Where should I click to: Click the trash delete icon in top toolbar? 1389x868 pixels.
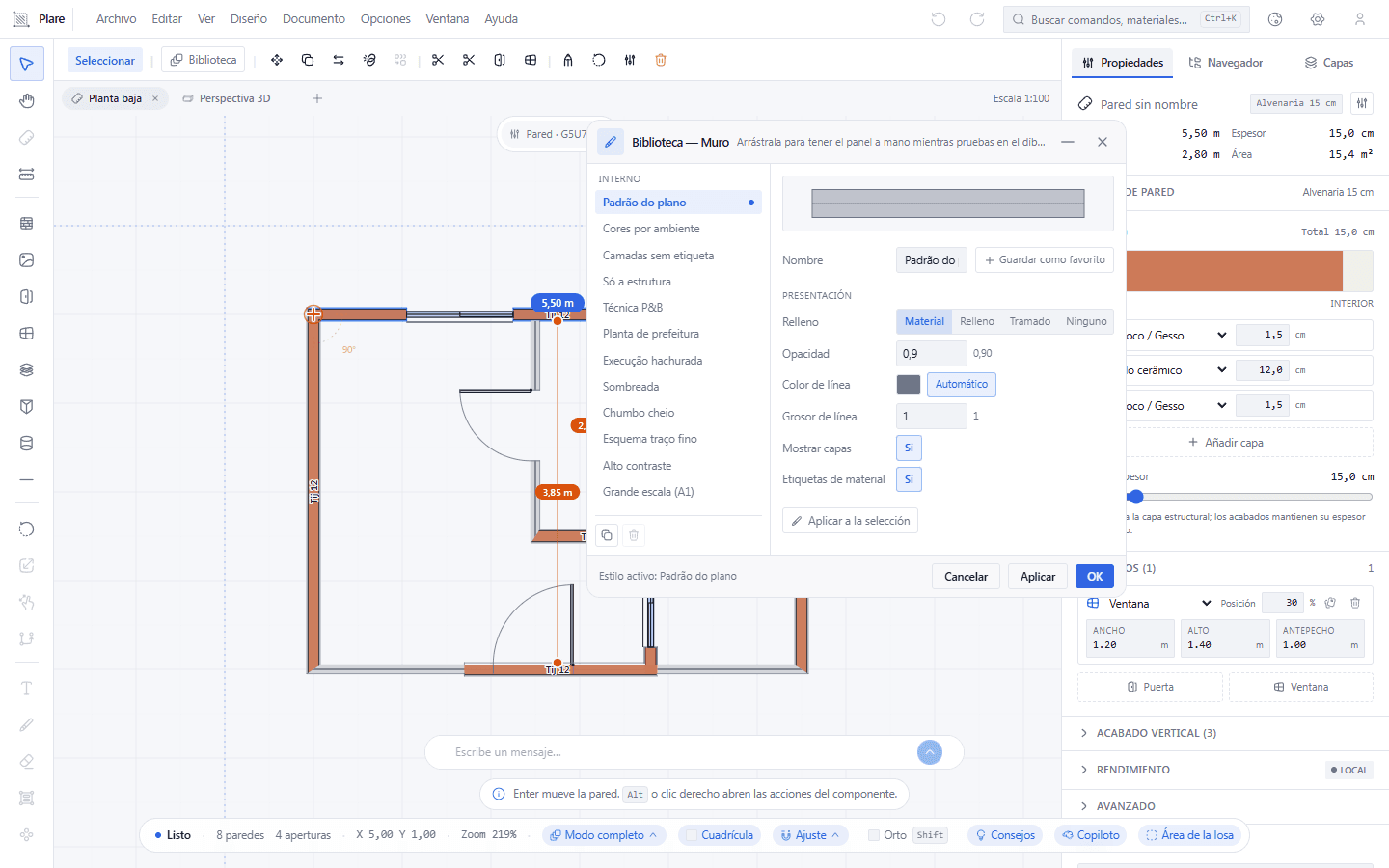tap(661, 60)
